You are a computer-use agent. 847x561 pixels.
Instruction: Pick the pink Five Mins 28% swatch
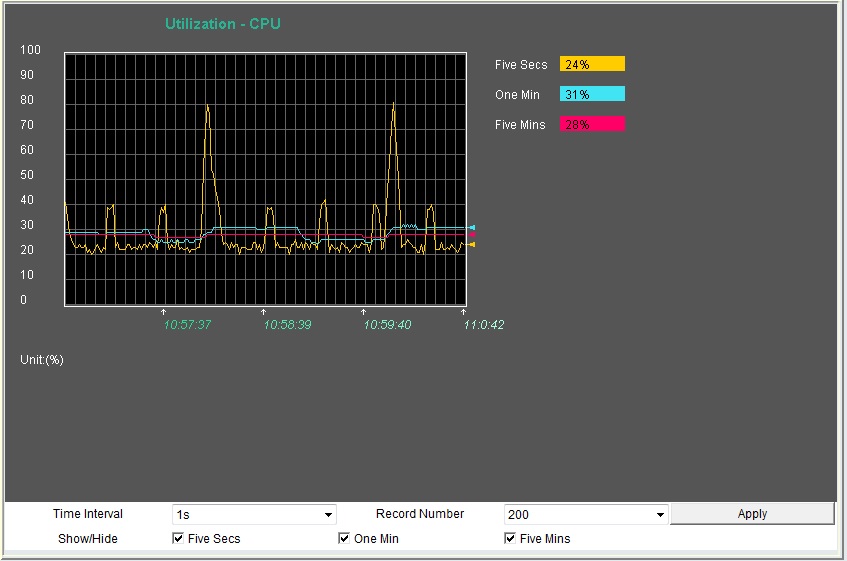tap(592, 125)
